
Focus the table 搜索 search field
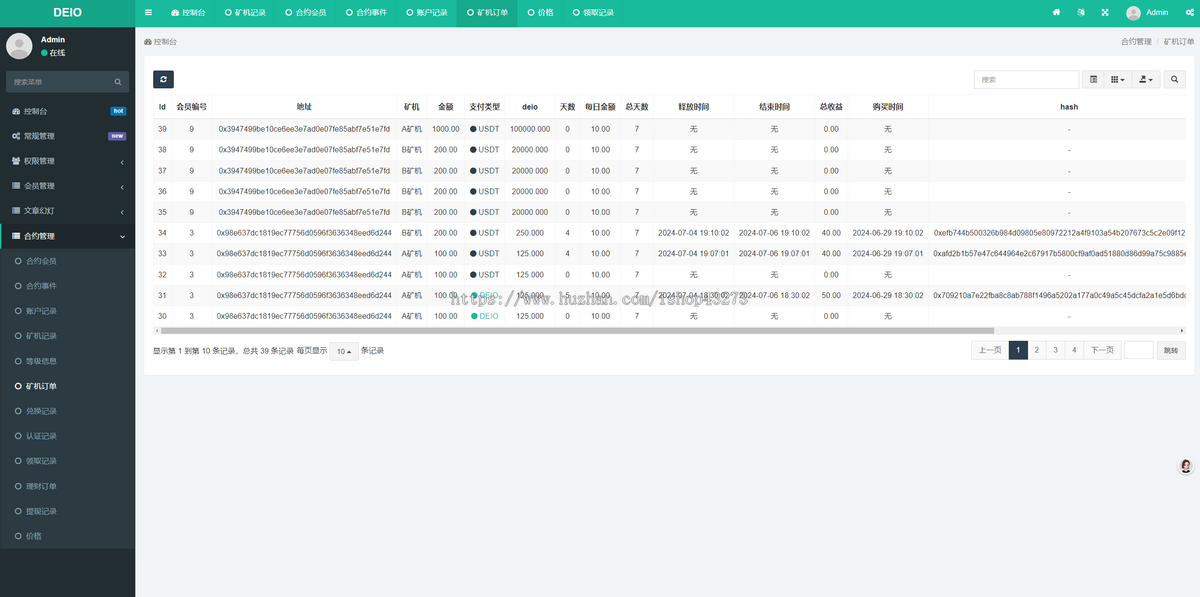[1026, 79]
